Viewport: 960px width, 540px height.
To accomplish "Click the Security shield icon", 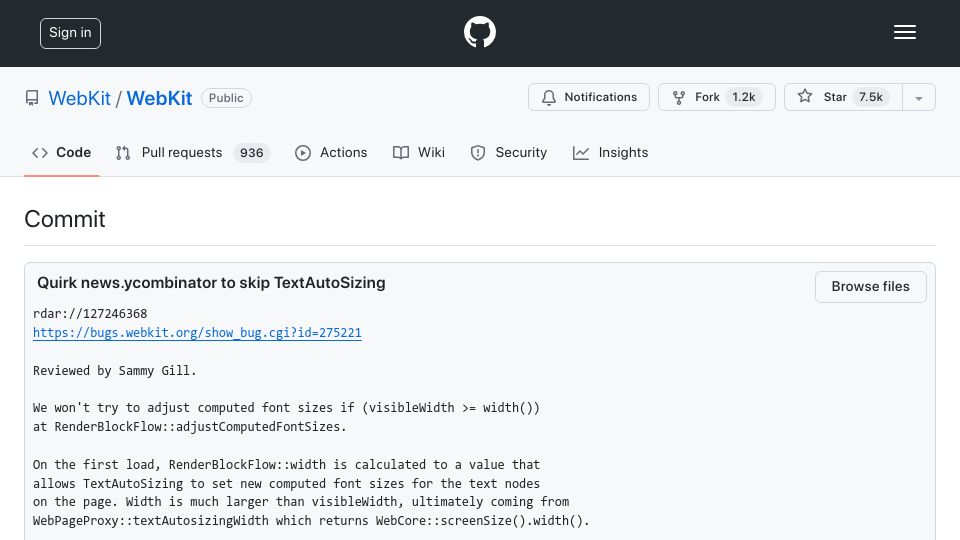I will point(478,153).
